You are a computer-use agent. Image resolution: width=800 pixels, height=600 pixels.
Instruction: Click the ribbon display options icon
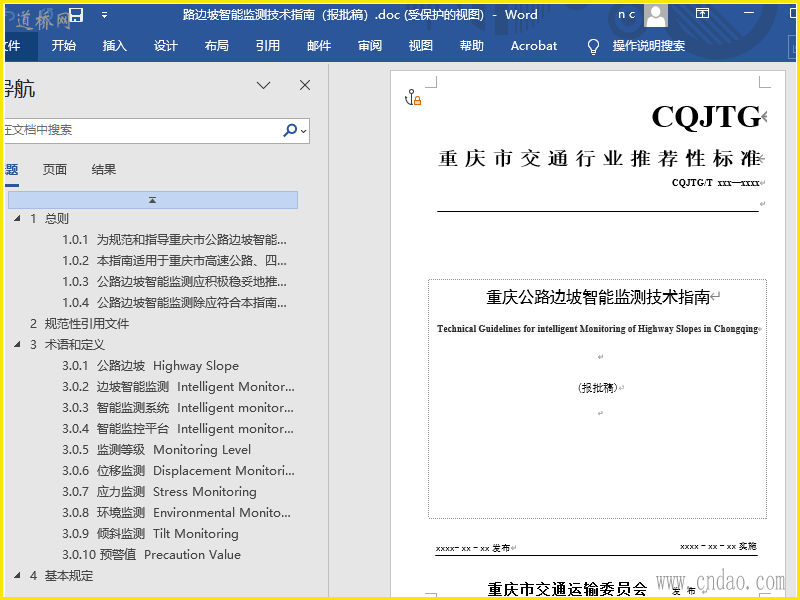point(703,15)
